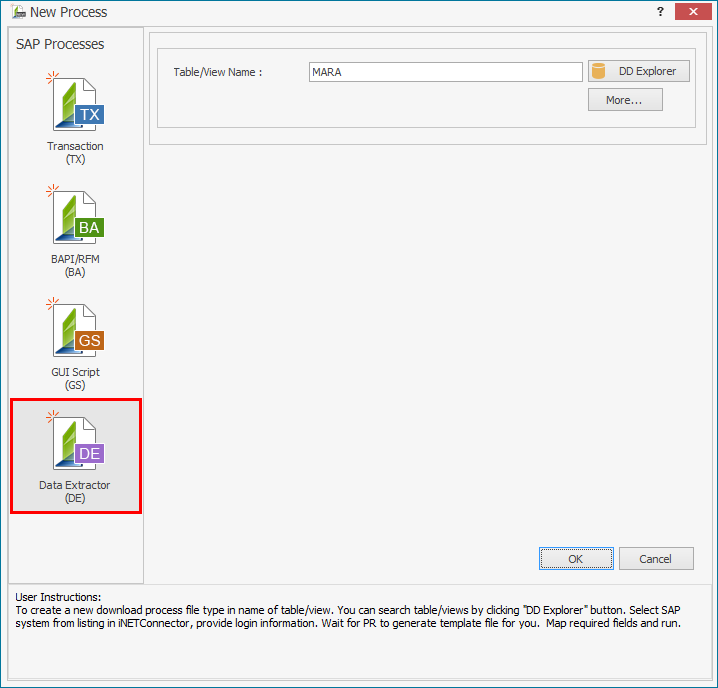Click the "Table/View Name :" label
The width and height of the screenshot is (718, 688).
tap(218, 72)
